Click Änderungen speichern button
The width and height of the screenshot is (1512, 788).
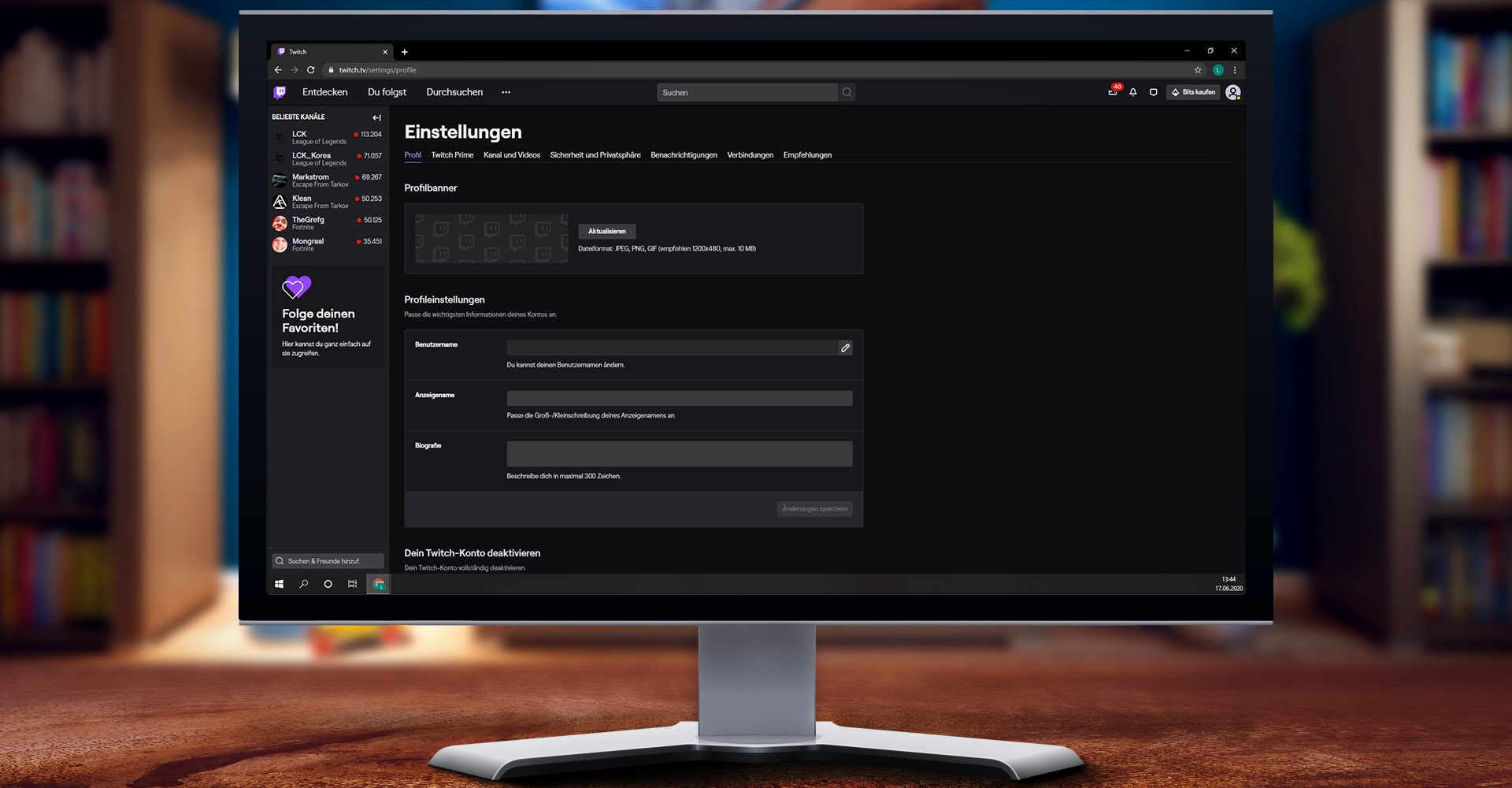tap(815, 509)
